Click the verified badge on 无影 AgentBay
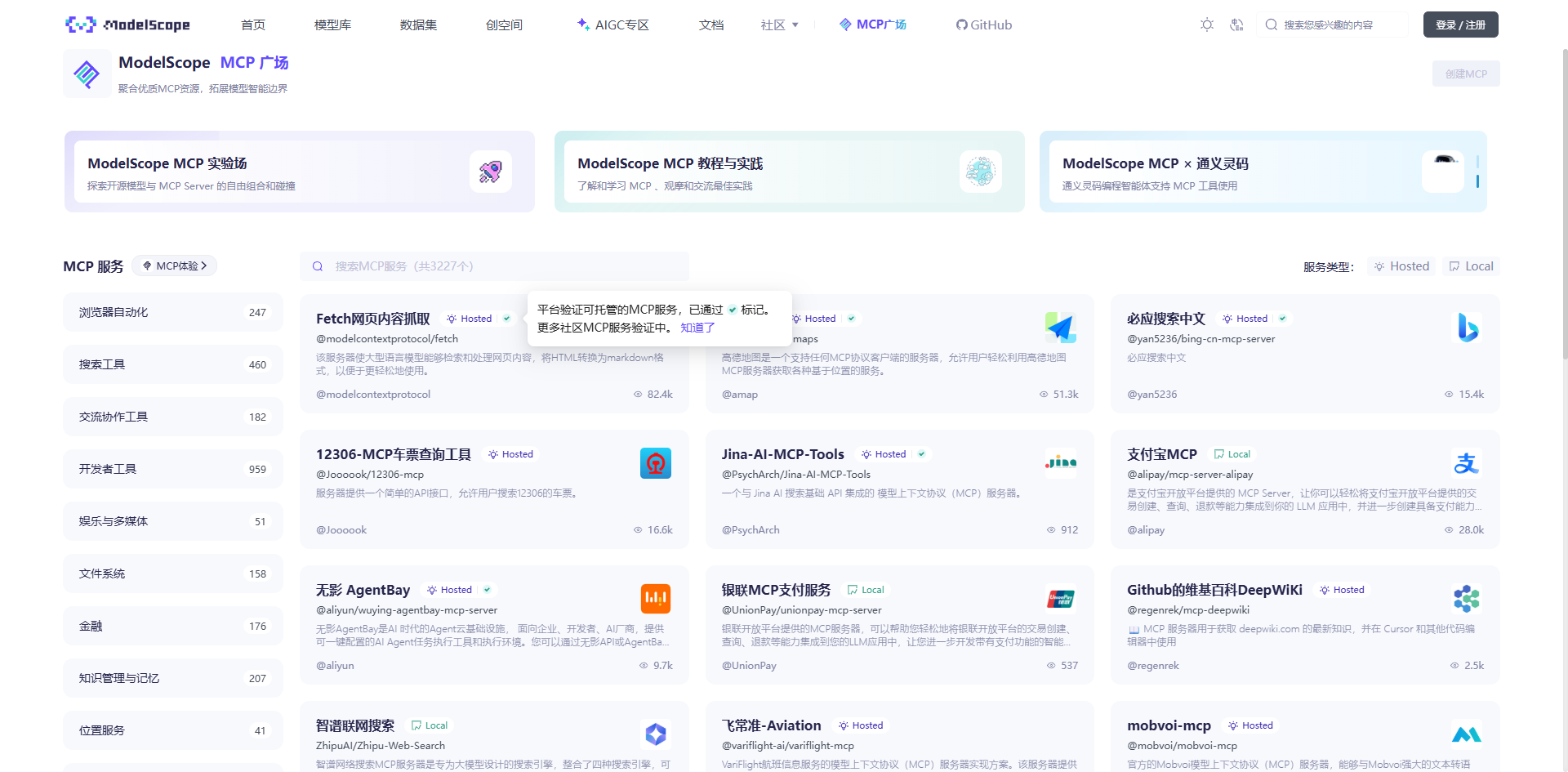 point(488,590)
